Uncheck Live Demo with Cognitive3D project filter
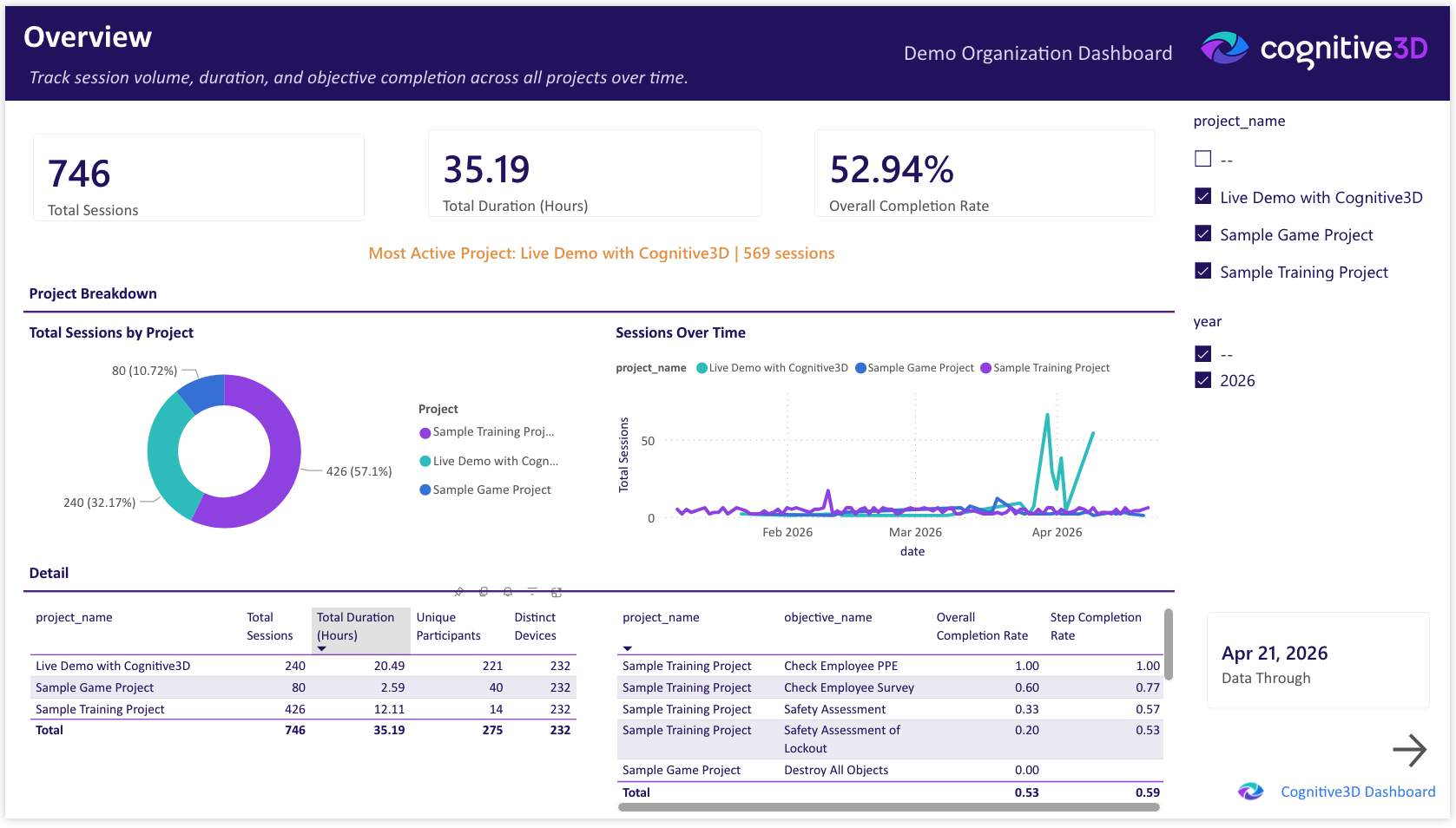Screen dimensions: 1456x828 (x=1202, y=196)
